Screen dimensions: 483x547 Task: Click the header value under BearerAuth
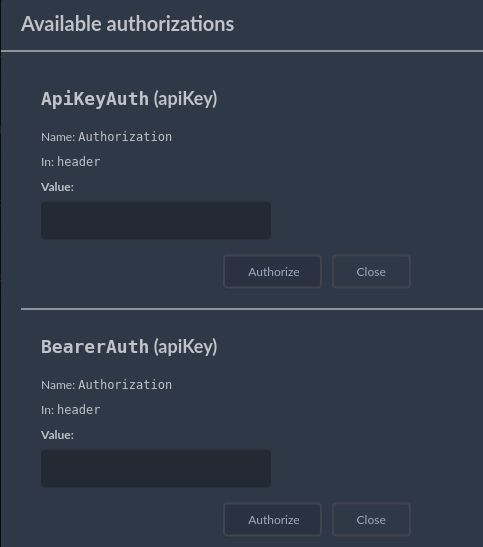[x=78, y=410]
